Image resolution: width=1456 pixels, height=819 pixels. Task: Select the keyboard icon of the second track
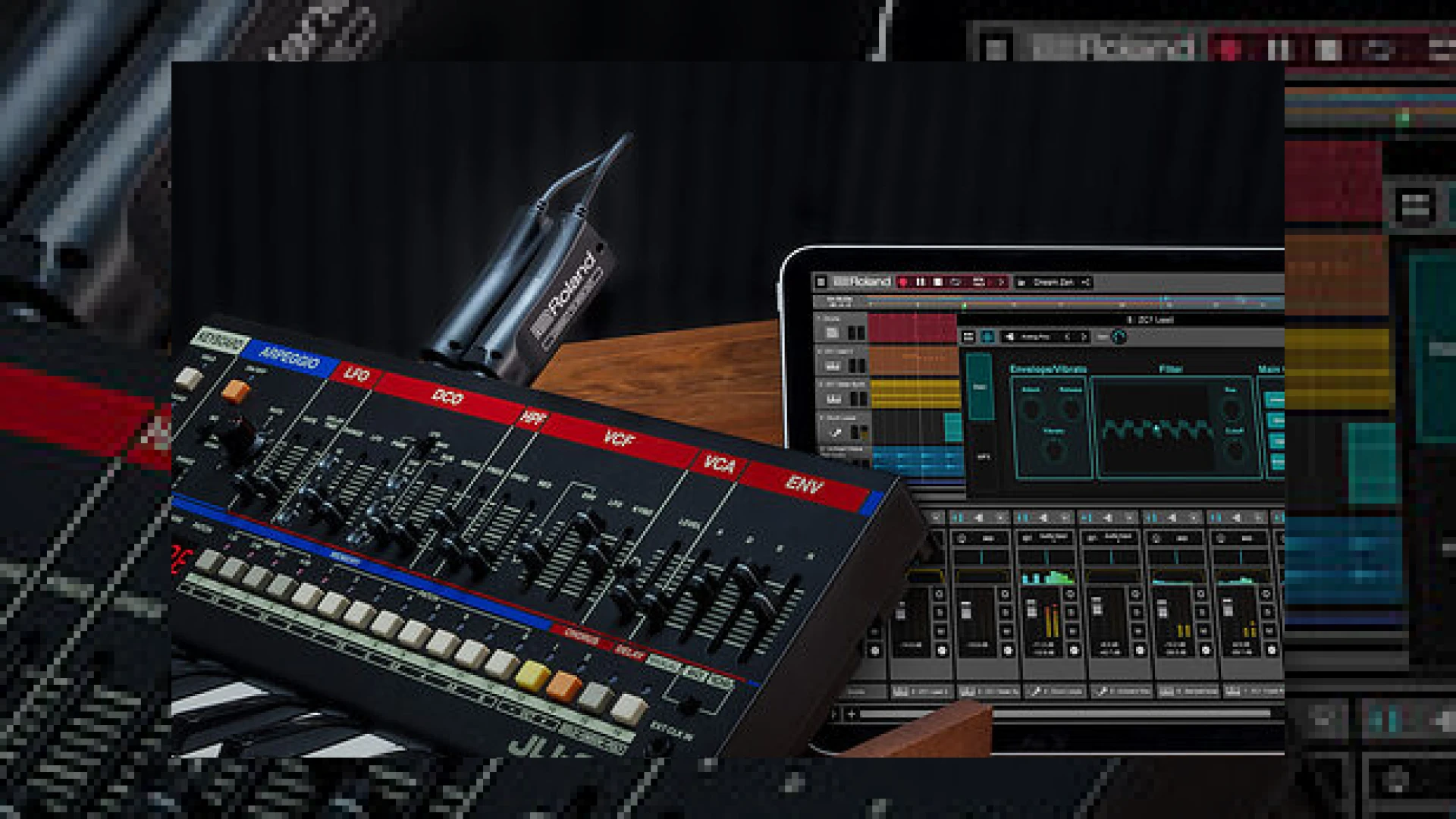coord(833,366)
